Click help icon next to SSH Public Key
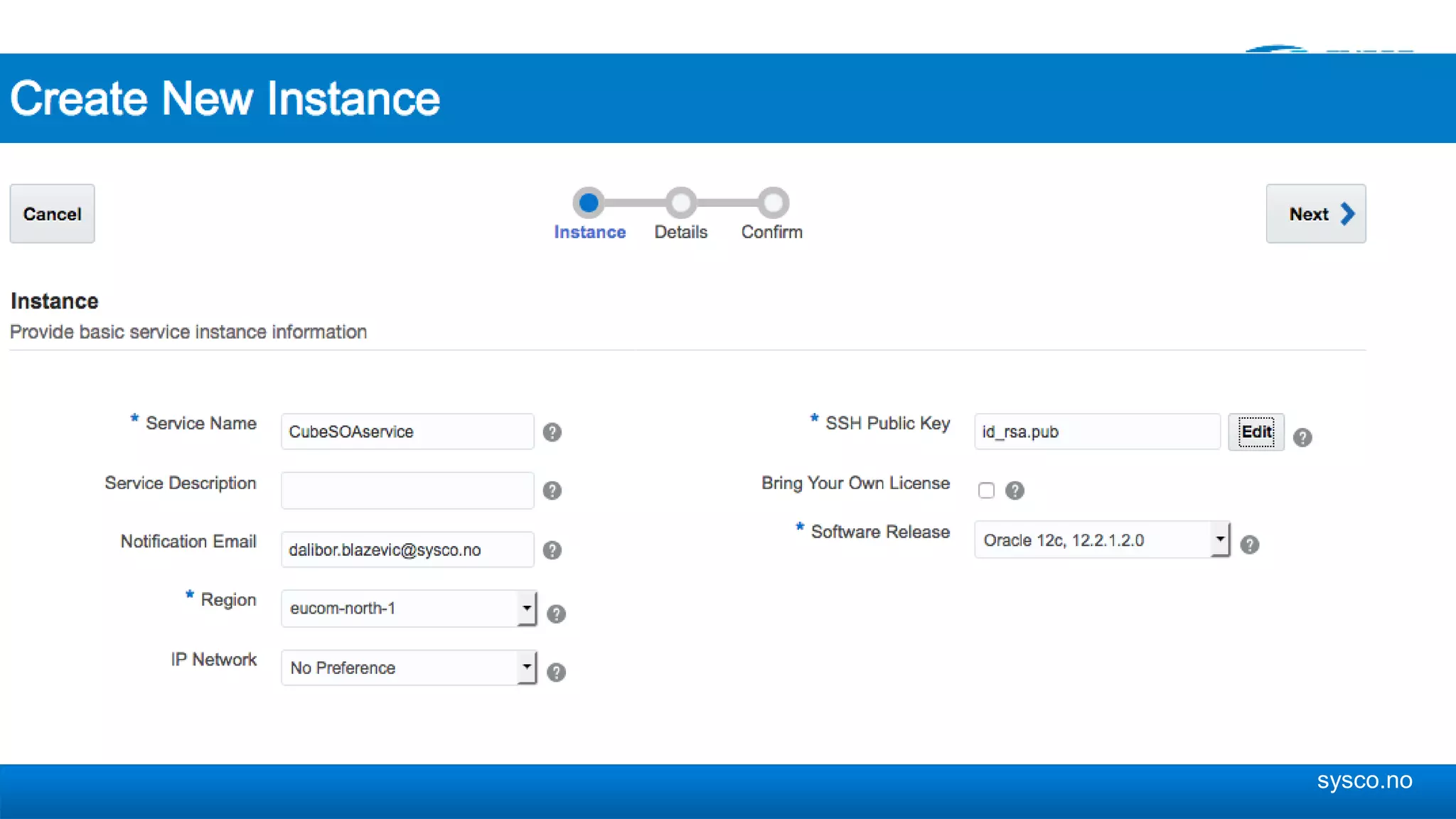Viewport: 1456px width, 819px height. click(x=1302, y=438)
